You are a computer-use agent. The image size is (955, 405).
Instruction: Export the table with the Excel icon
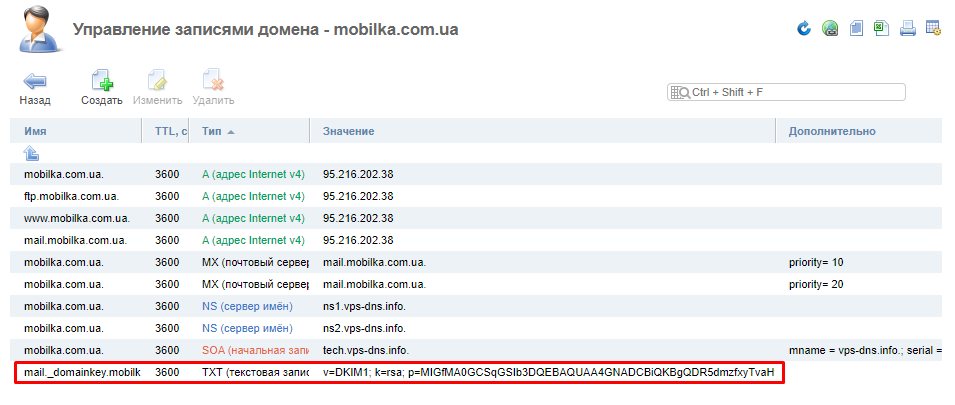881,28
